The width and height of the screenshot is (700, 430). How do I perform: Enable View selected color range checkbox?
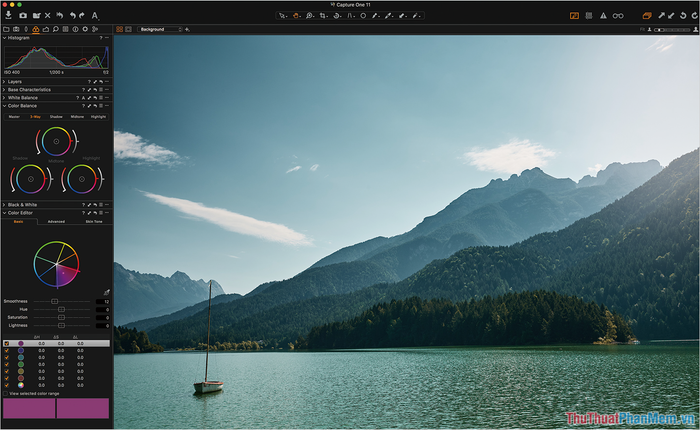point(5,395)
